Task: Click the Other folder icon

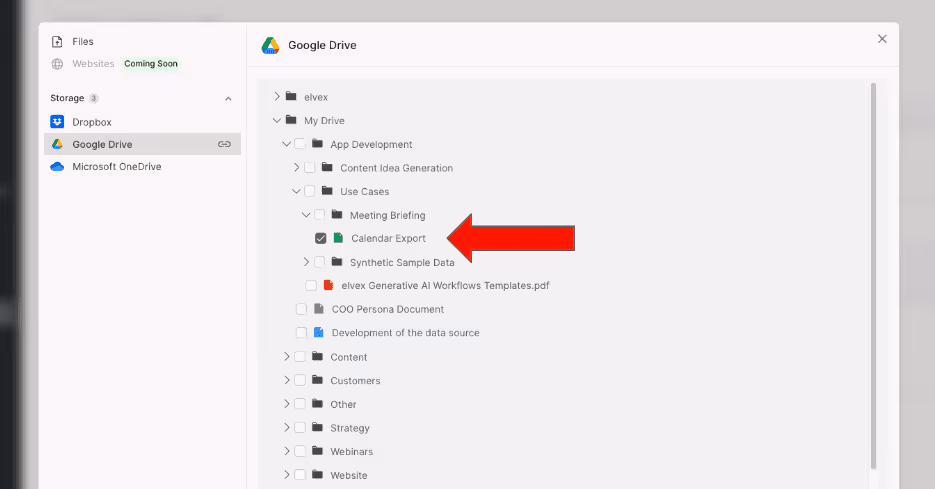Action: 317,403
